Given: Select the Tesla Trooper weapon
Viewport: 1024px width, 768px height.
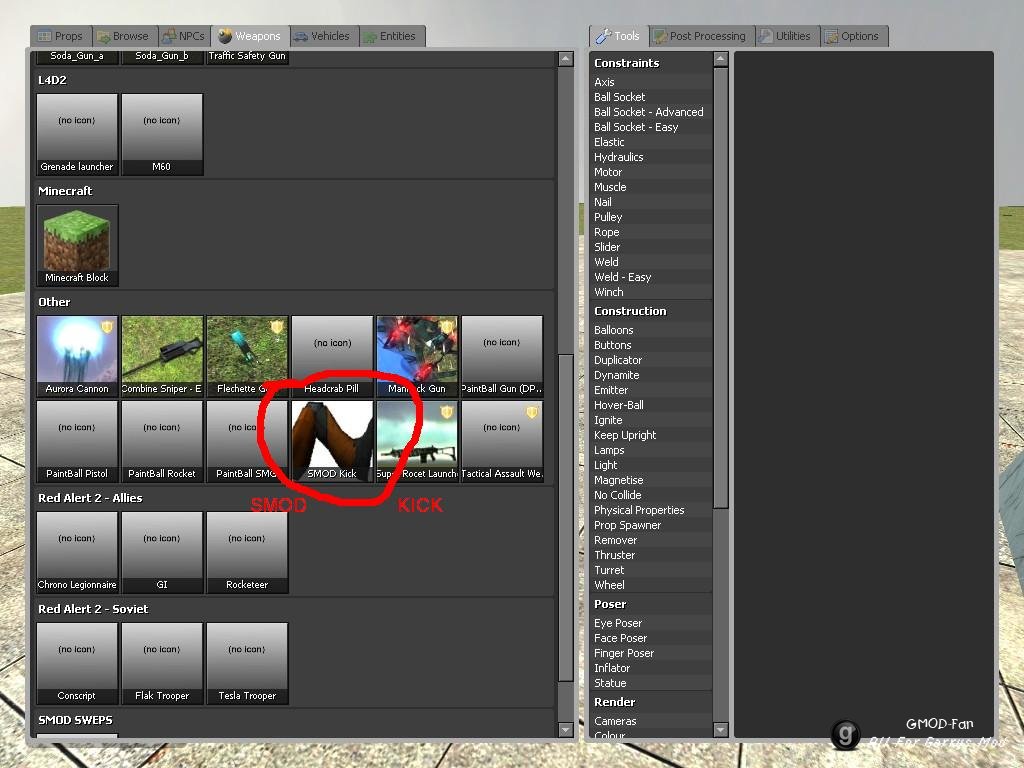Looking at the screenshot, I should point(247,663).
